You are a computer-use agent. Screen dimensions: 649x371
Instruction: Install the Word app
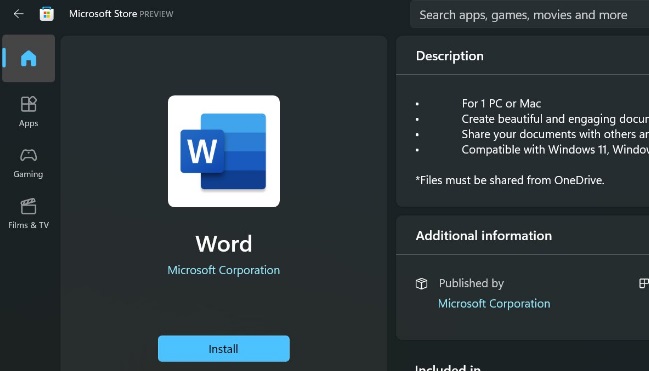(224, 349)
